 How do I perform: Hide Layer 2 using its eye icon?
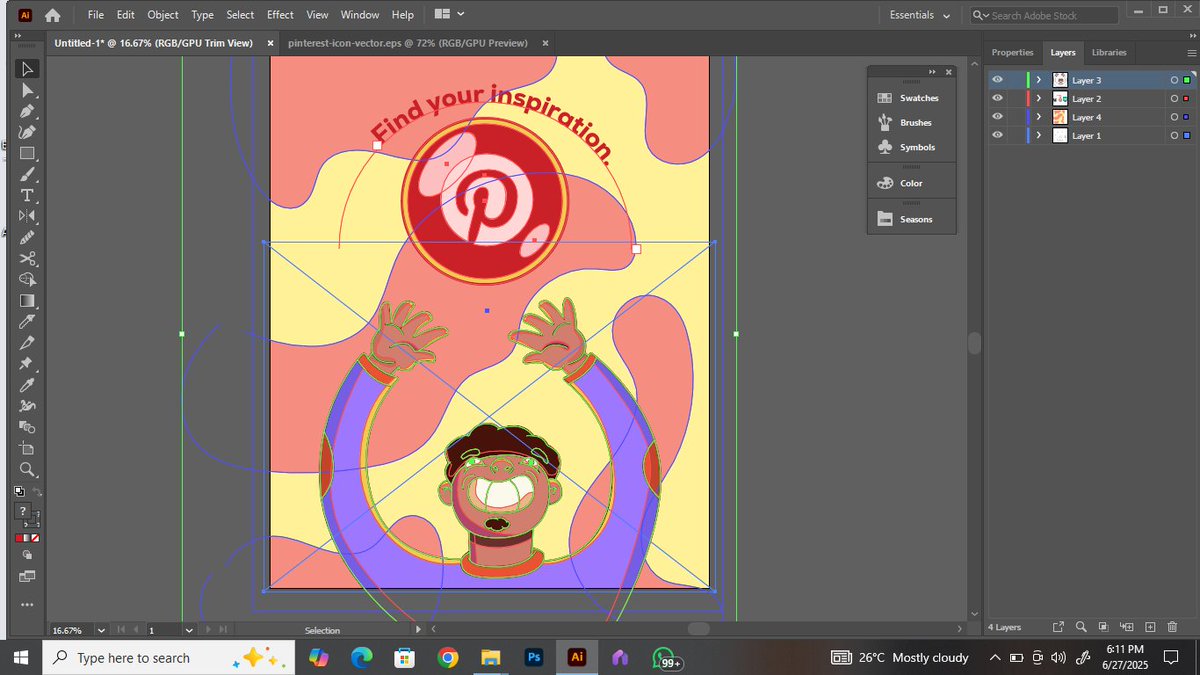tap(997, 98)
